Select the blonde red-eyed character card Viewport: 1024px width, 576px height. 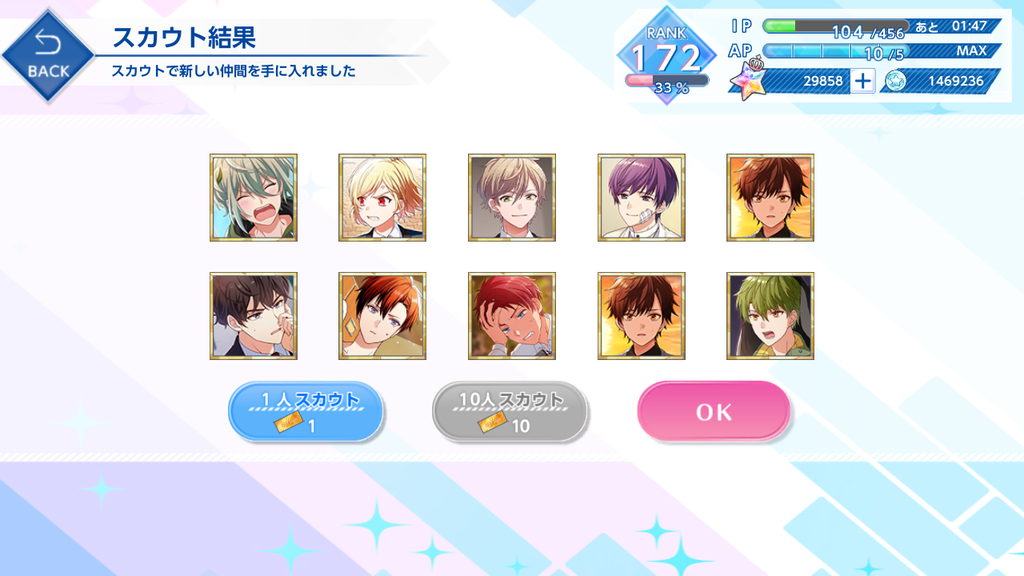click(x=382, y=198)
